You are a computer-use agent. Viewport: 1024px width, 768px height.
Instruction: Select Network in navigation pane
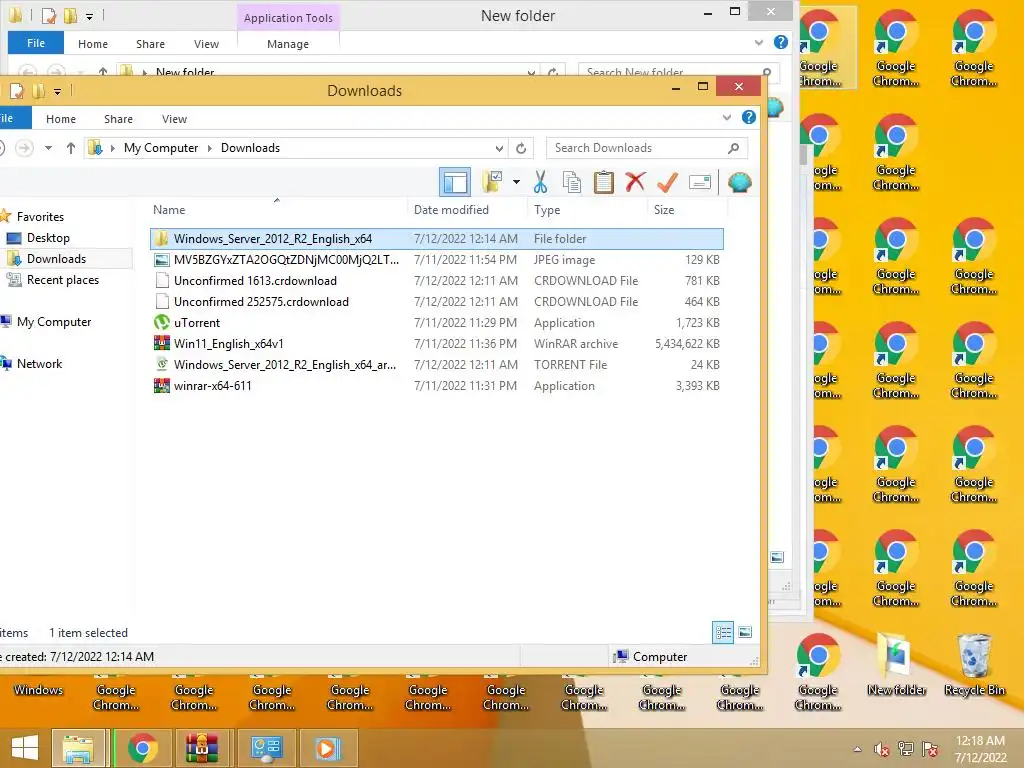point(39,364)
